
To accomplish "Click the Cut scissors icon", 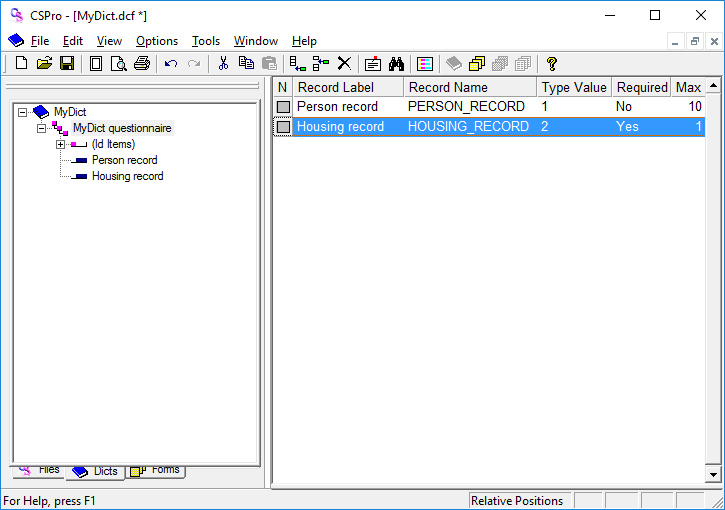I will point(223,64).
